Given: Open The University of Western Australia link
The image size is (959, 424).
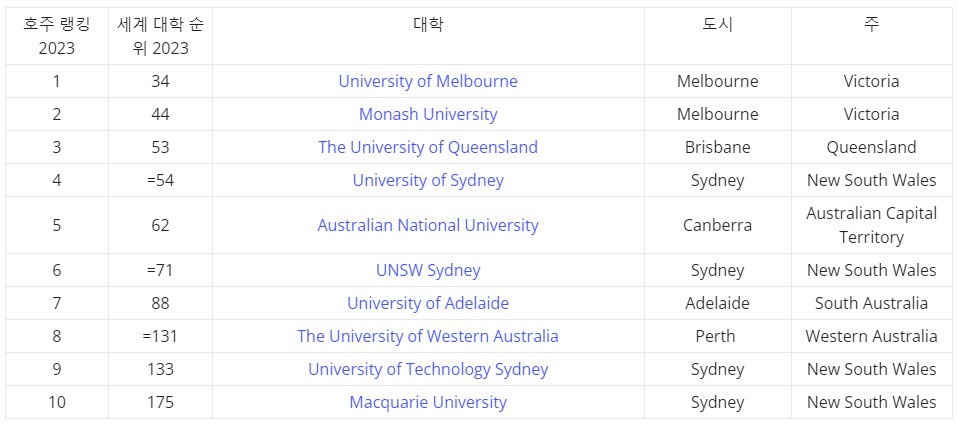Looking at the screenshot, I should [428, 337].
